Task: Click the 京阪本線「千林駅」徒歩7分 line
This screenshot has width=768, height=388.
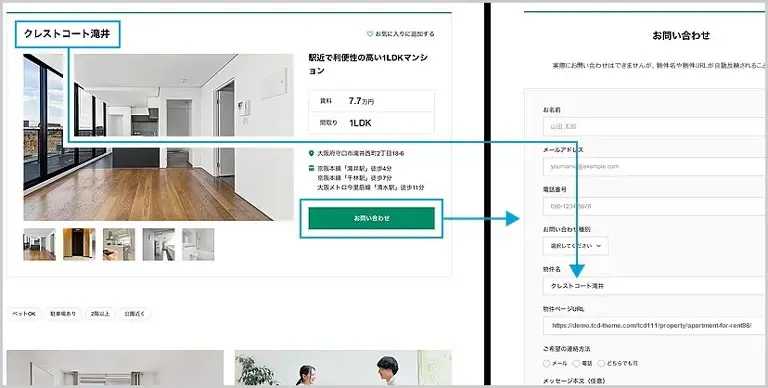Action: click(354, 178)
